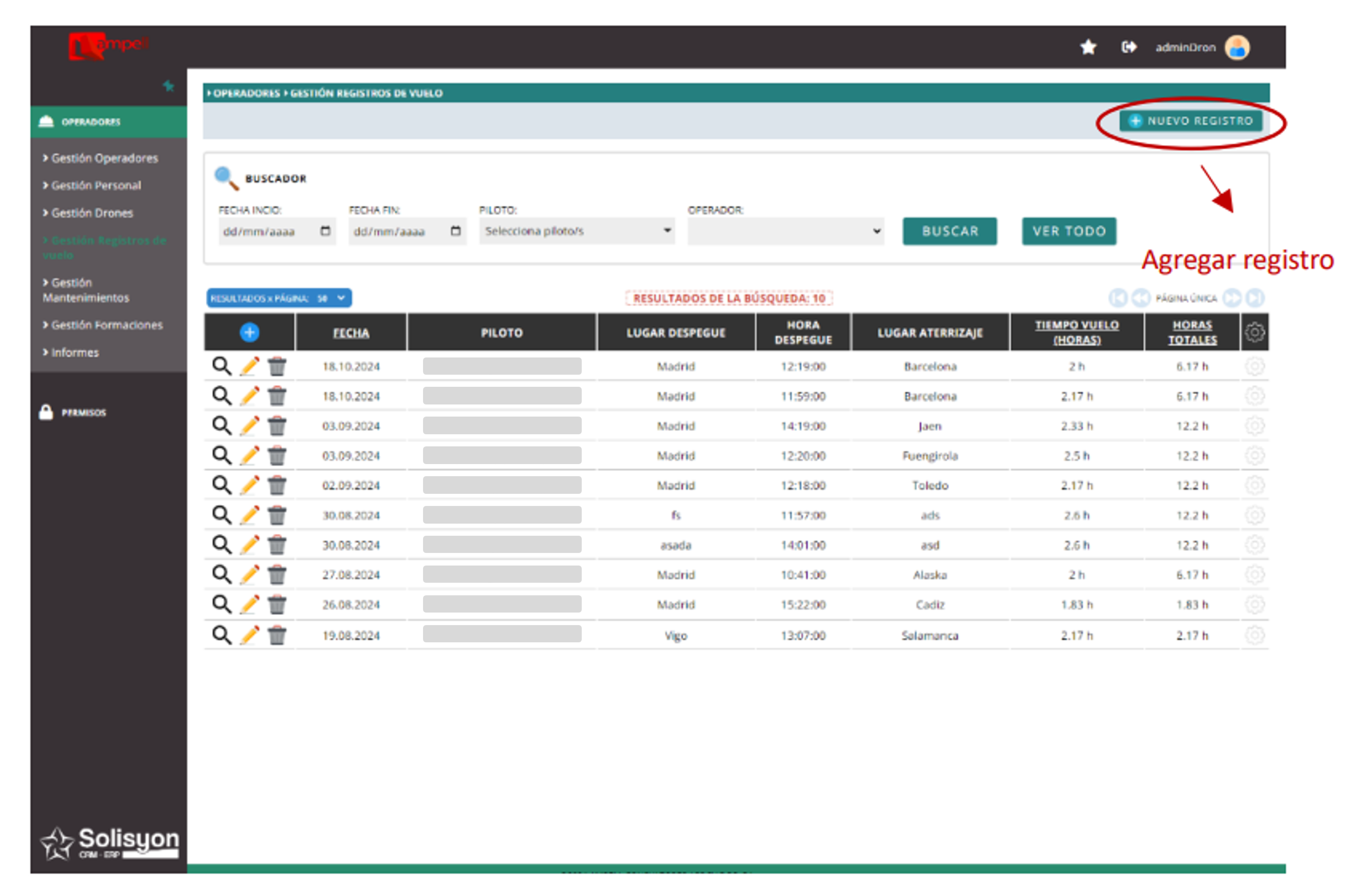Image resolution: width=1358 pixels, height=896 pixels.
Task: Click the Ver Todo button
Action: click(x=1069, y=231)
